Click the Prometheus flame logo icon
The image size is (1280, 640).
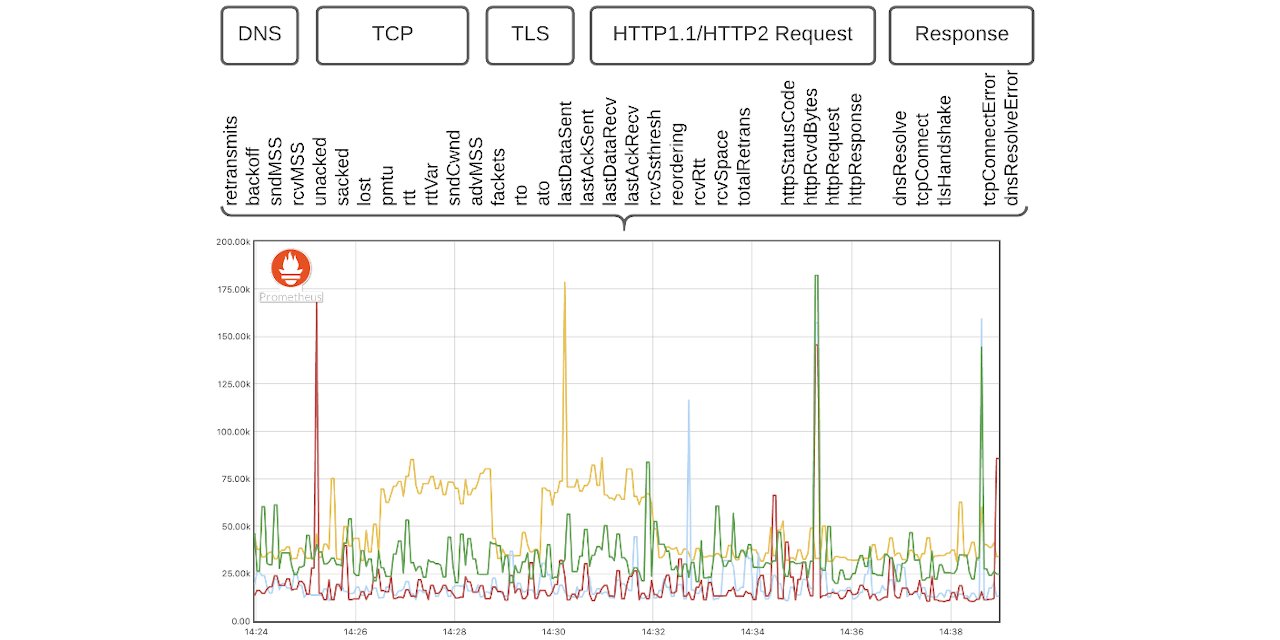pyautogui.click(x=291, y=269)
